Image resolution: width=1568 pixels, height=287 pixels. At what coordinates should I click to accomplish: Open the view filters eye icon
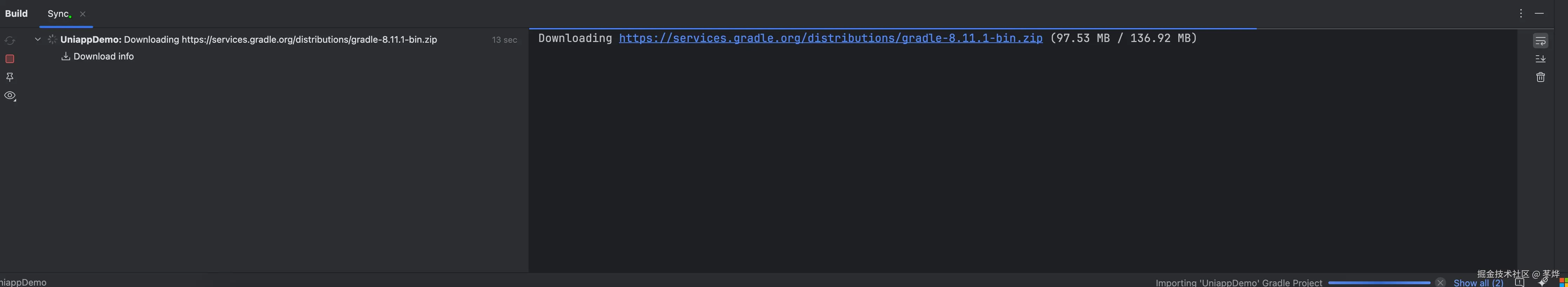pyautogui.click(x=10, y=96)
